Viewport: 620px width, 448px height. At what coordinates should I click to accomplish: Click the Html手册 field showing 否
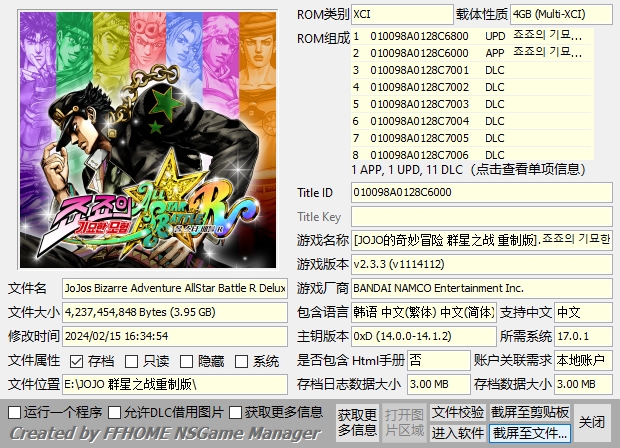[x=439, y=360]
